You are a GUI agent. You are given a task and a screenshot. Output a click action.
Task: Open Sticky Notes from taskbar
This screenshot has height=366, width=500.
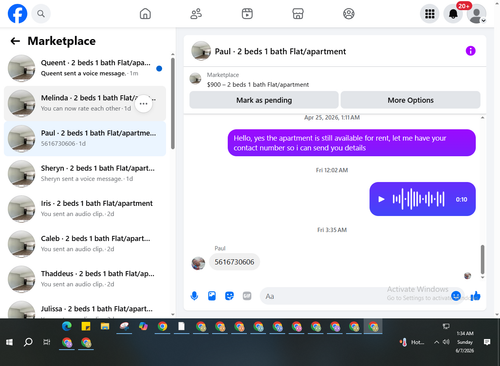(86, 326)
